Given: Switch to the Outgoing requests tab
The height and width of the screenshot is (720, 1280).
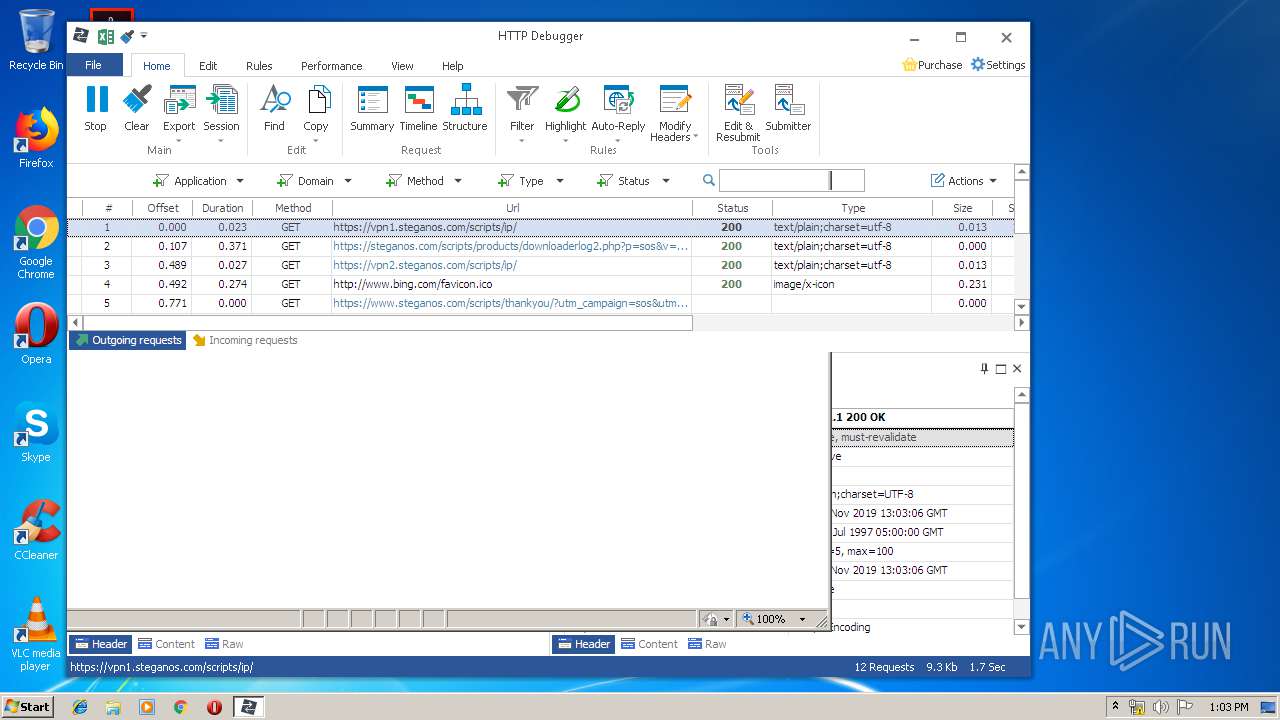Looking at the screenshot, I should (127, 340).
